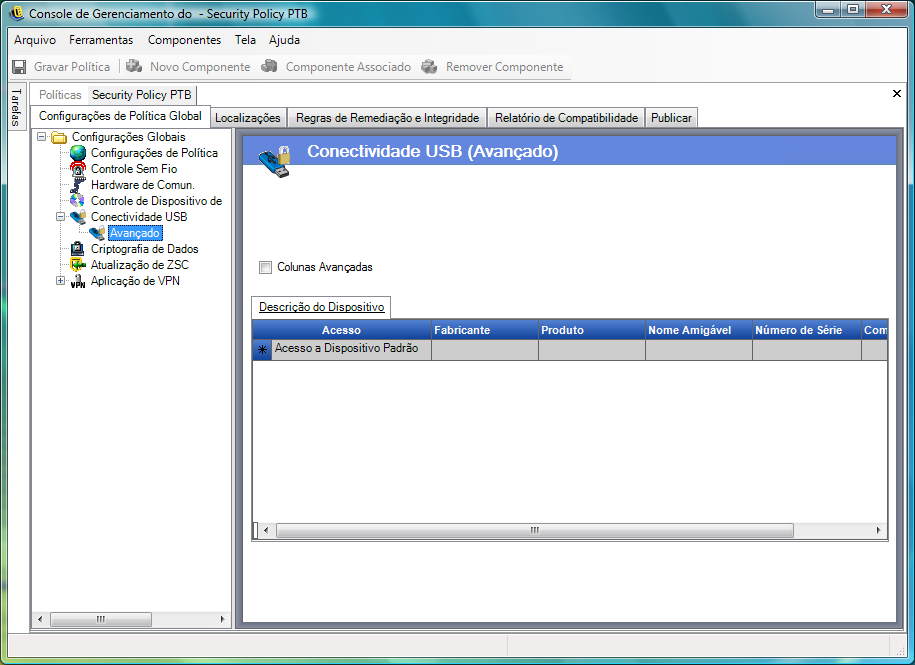Click the Aplicação de VPN icon
Screen dimensions: 915x665
click(x=78, y=281)
